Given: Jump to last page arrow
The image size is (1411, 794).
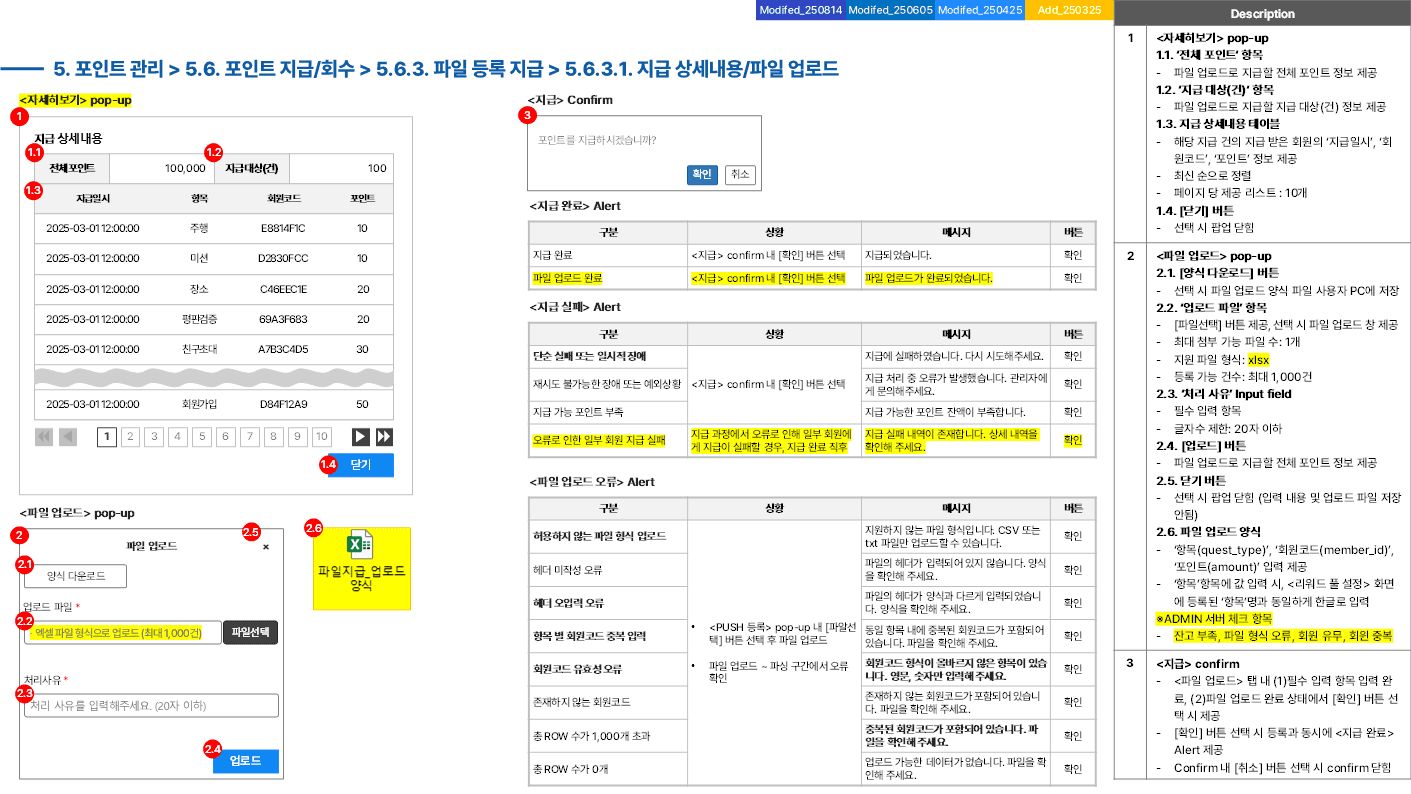Looking at the screenshot, I should coord(384,437).
